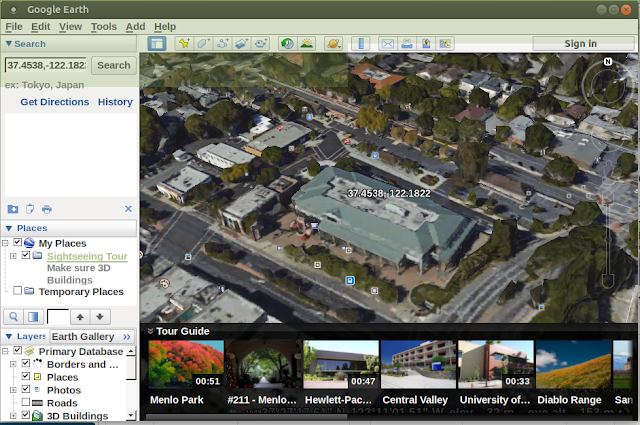Collapse the Primary Database tree node
This screenshot has height=425, width=640.
click(5, 351)
